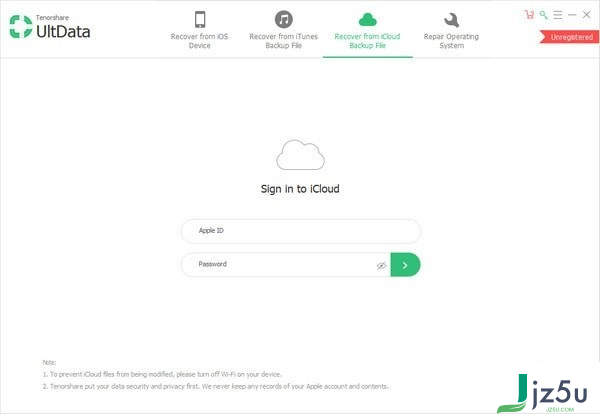The width and height of the screenshot is (600, 414).
Task: Close the UltData window
Action: [x=586, y=15]
